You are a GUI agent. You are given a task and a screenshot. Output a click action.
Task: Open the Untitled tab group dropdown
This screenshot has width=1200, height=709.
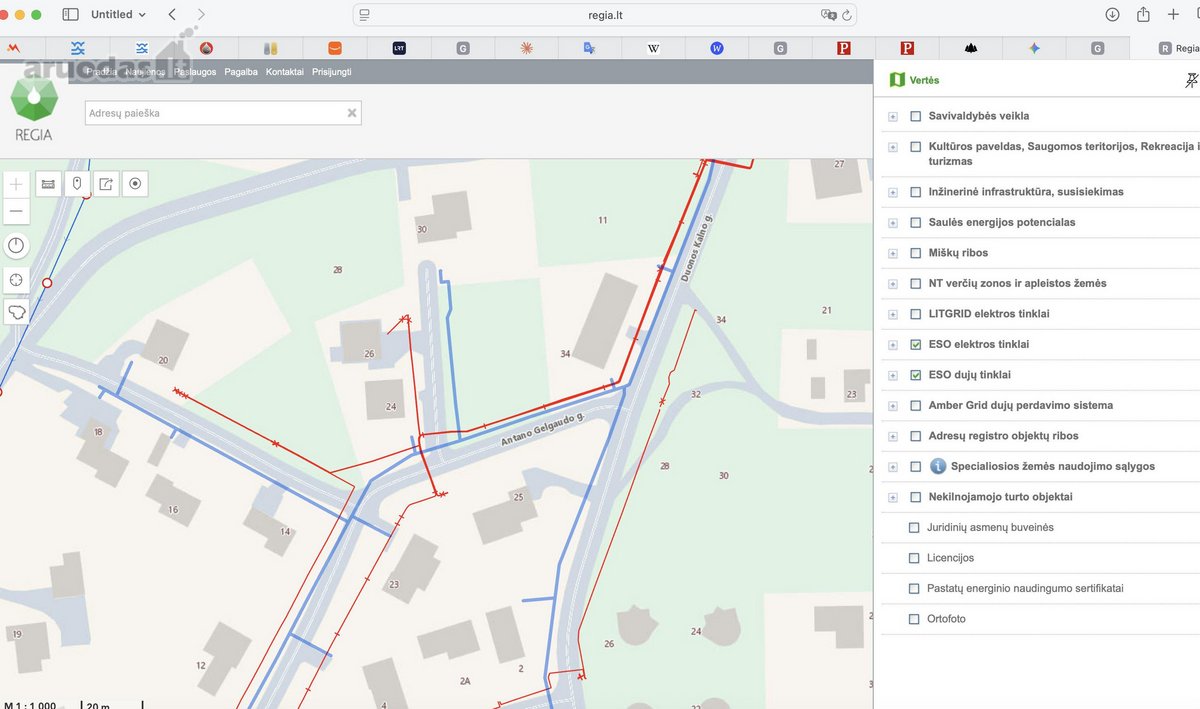118,15
